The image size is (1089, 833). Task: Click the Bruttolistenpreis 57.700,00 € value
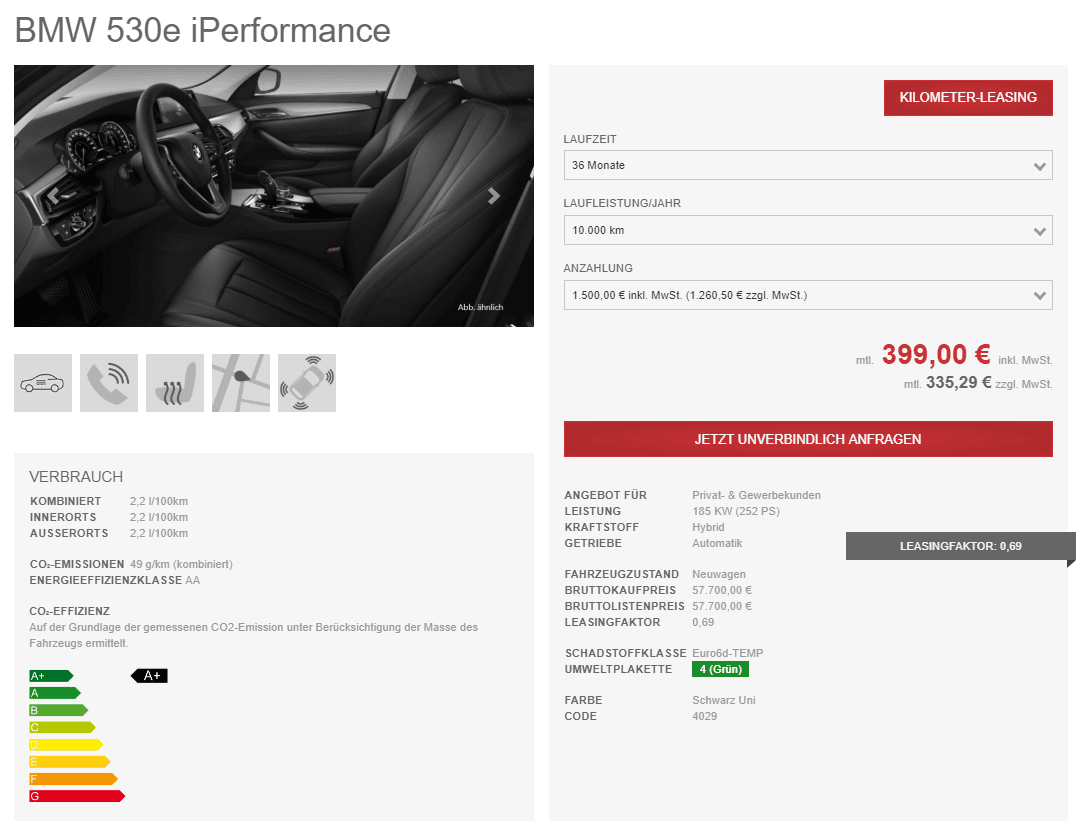click(x=722, y=606)
